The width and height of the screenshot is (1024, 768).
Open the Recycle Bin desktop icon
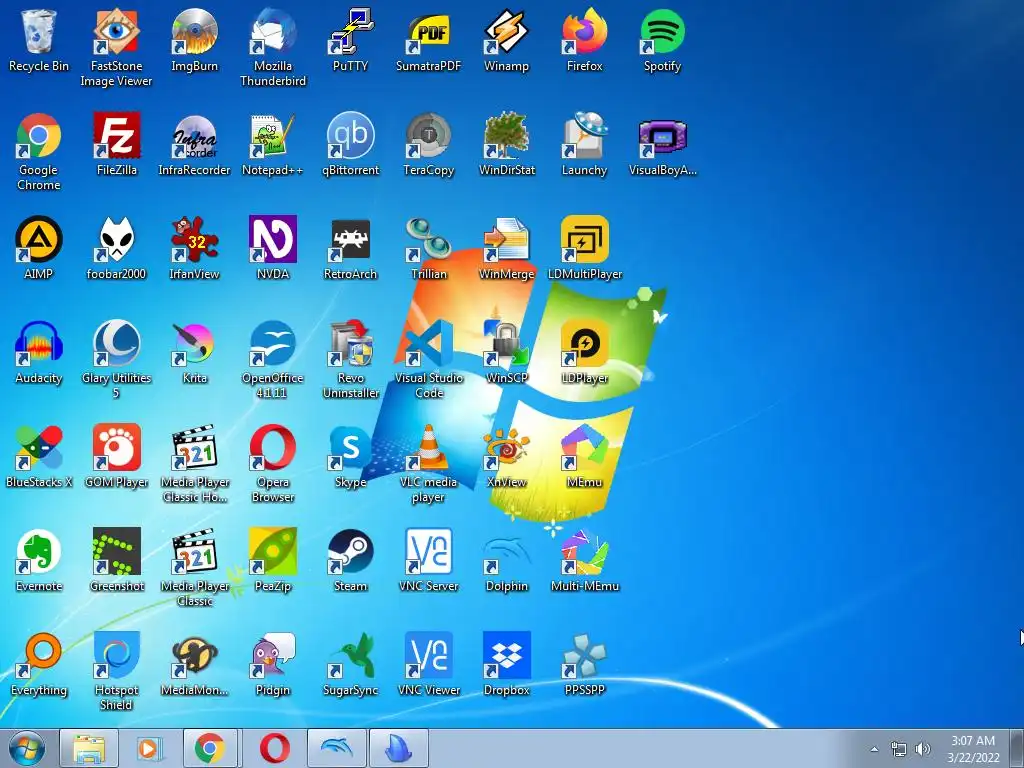[x=39, y=31]
